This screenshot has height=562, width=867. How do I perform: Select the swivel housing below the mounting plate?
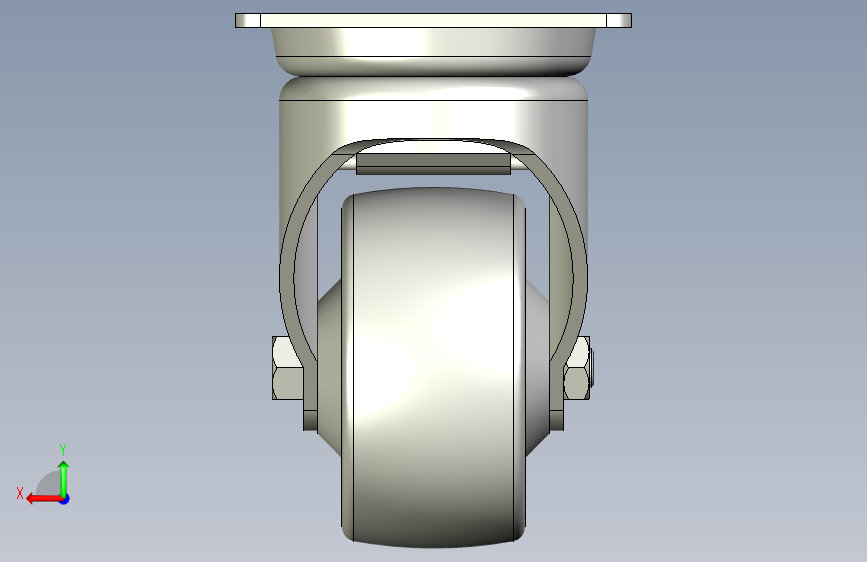(x=434, y=51)
